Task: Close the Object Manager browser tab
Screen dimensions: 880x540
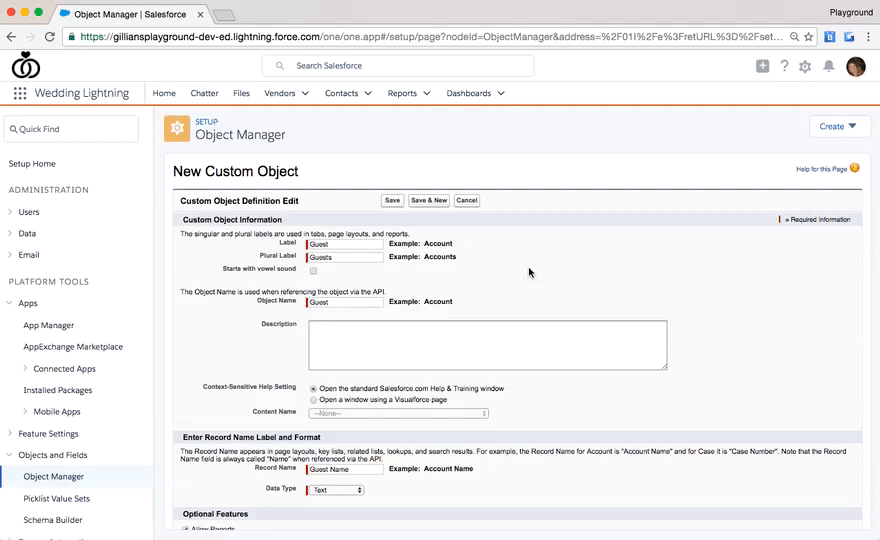Action: click(200, 15)
